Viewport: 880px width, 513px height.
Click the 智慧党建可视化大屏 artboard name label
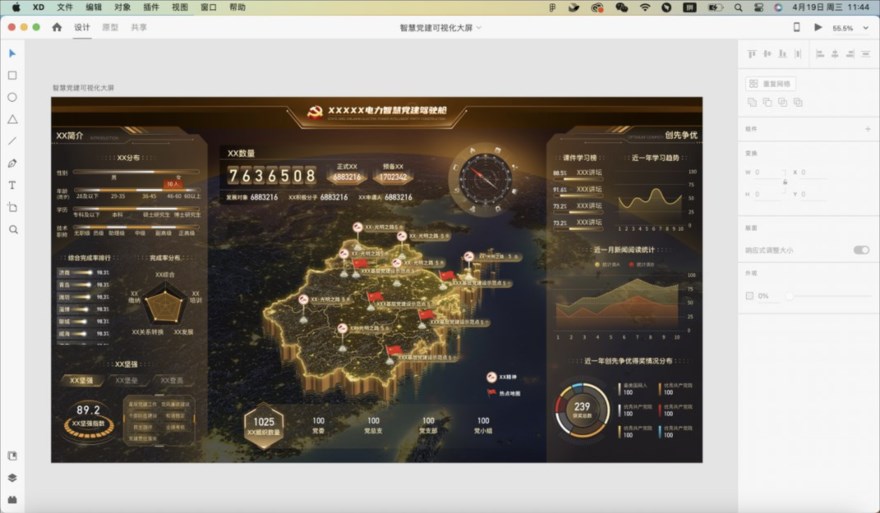[83, 88]
